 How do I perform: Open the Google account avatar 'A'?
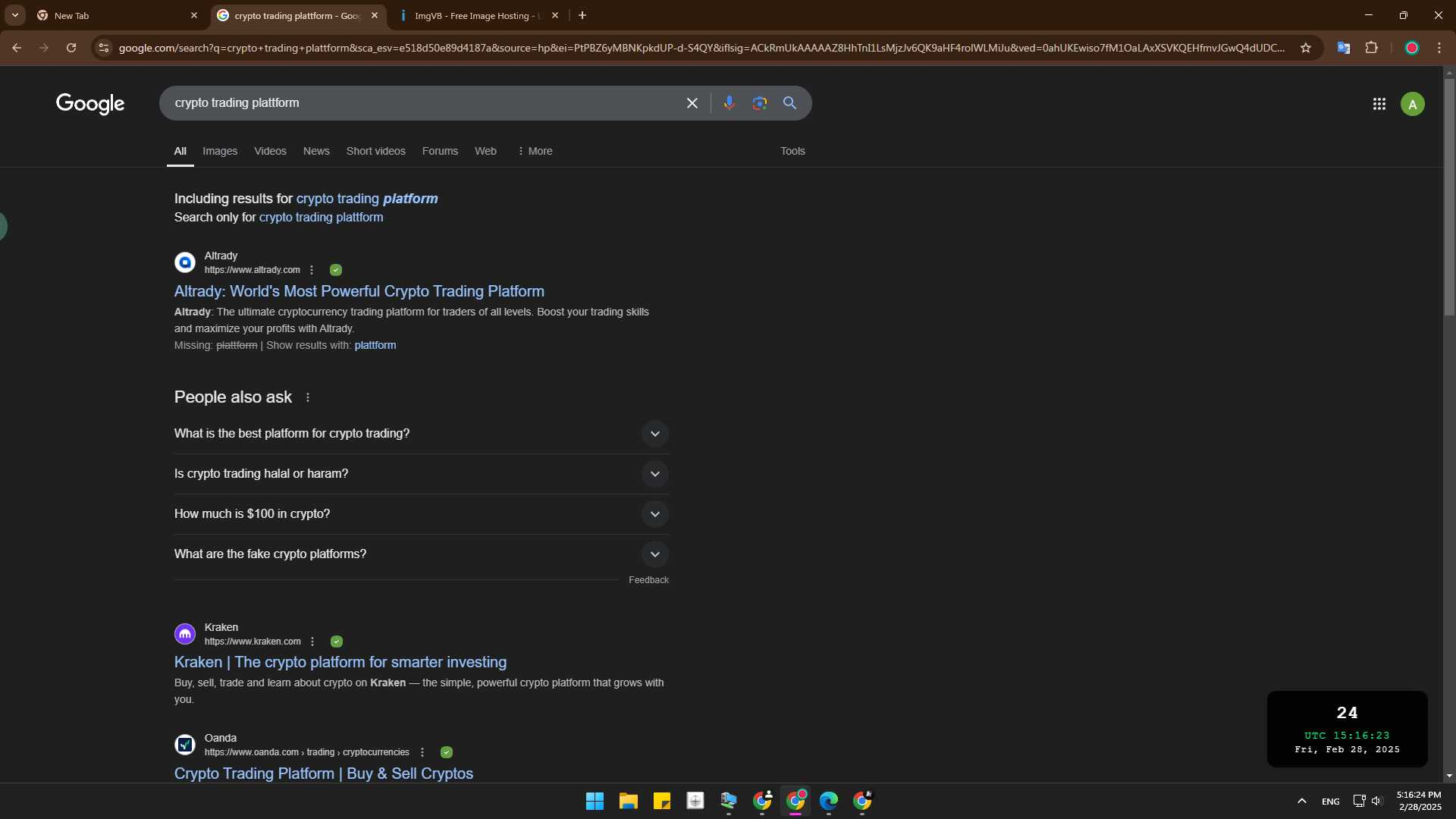tap(1412, 104)
